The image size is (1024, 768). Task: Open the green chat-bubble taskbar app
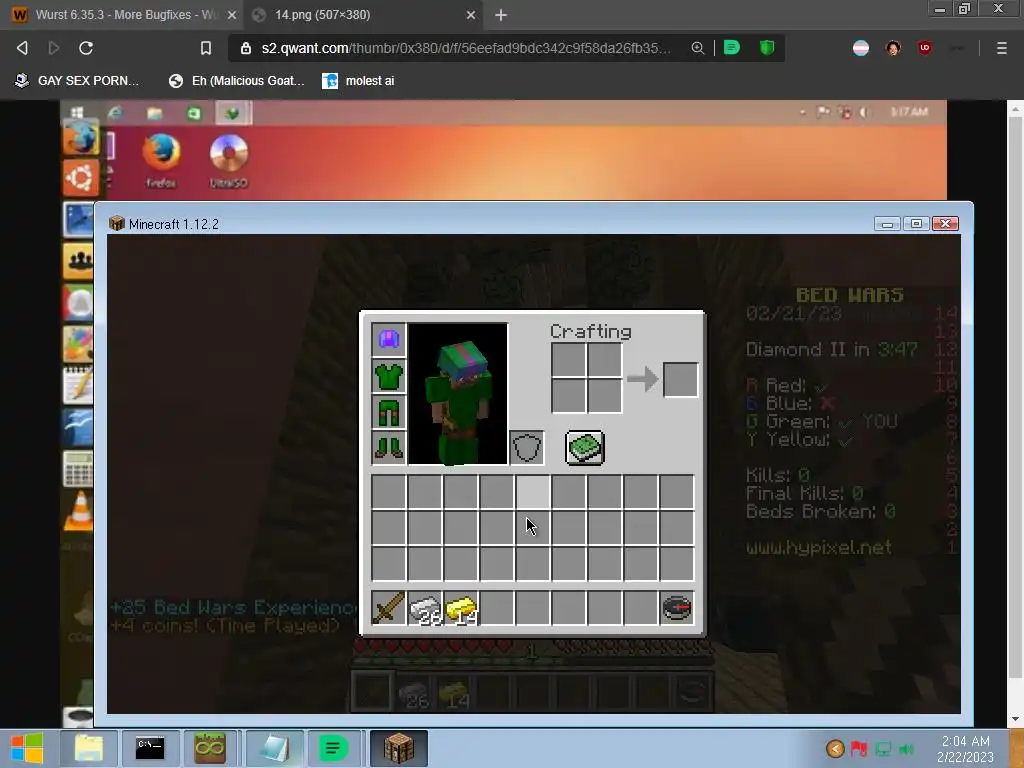coord(332,748)
